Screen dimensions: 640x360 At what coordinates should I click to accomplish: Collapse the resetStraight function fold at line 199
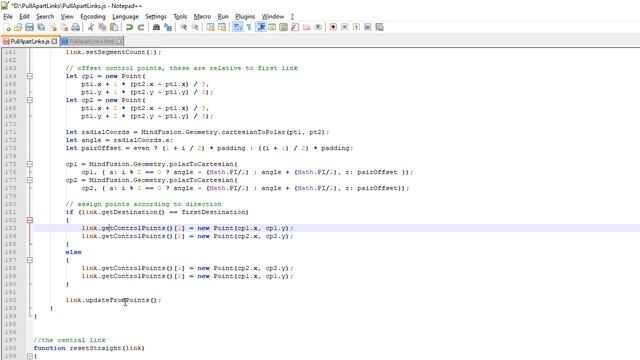[30, 356]
